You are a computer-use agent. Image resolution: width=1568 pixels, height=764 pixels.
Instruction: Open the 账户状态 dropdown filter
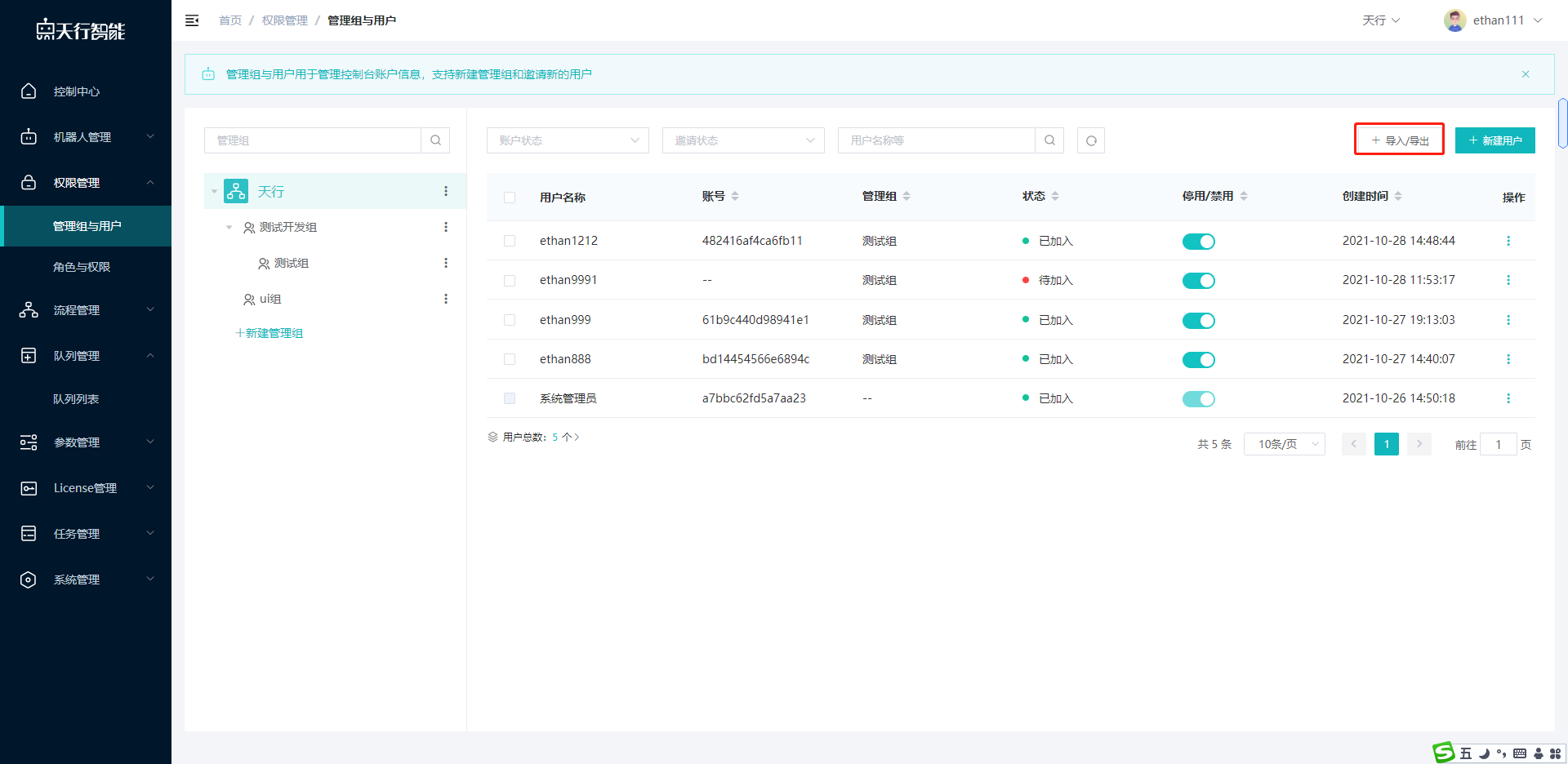point(568,140)
